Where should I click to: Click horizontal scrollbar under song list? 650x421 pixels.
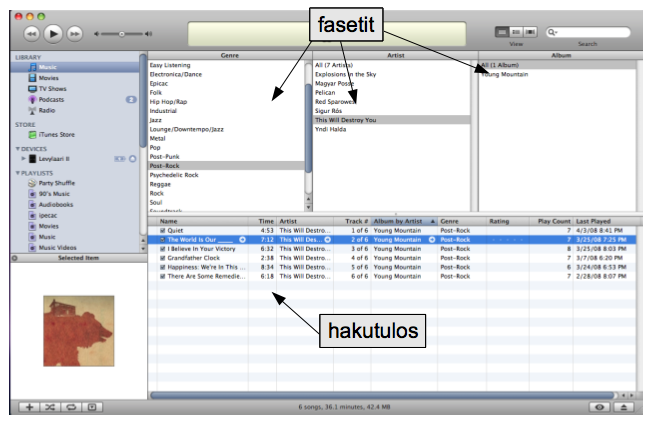(x=381, y=396)
